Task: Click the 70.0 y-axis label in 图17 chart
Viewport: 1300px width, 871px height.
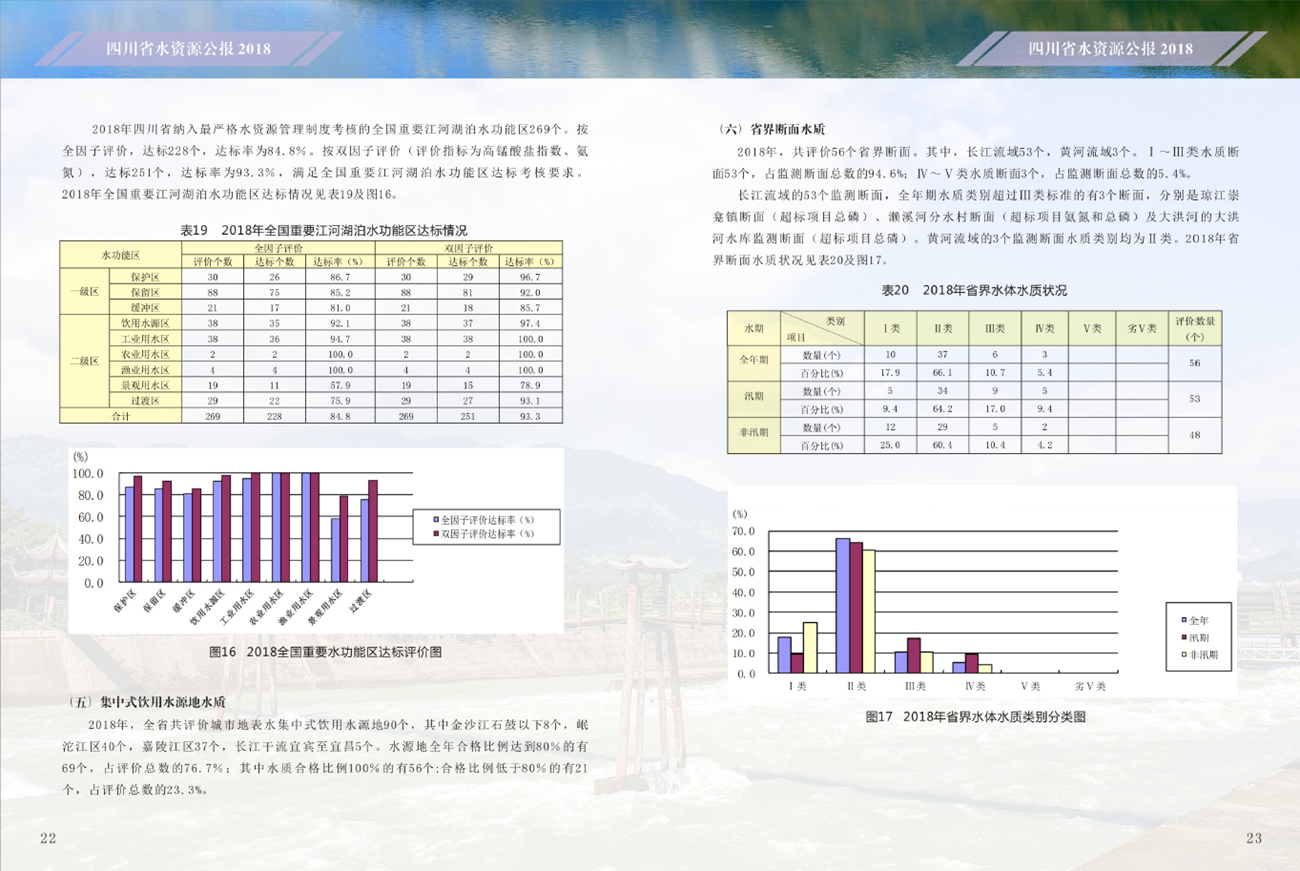Action: tap(745, 530)
